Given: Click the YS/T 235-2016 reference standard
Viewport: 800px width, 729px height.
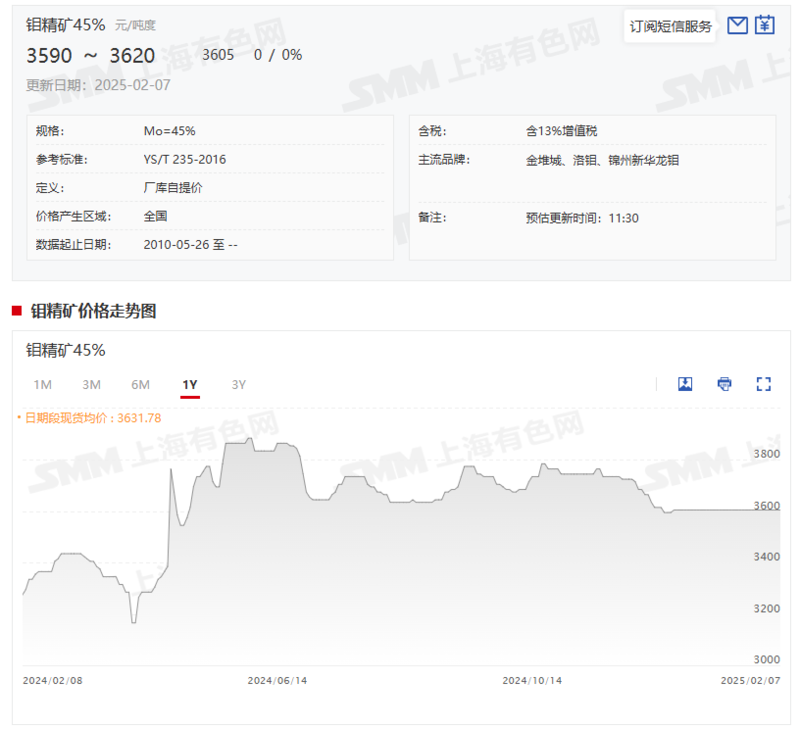Looking at the screenshot, I should 183,160.
